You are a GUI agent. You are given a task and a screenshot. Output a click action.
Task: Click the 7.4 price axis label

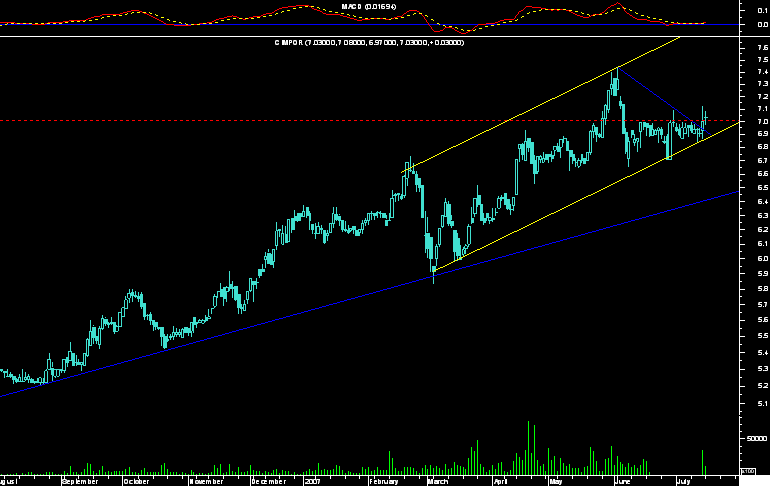click(763, 72)
